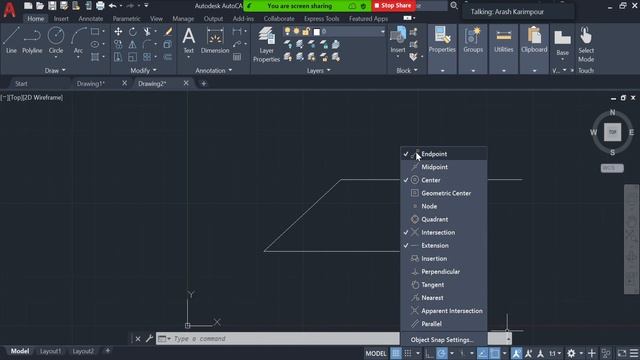640x360 pixels.
Task: Click the Undo arrow in quick access toolbar
Action: [112, 6]
